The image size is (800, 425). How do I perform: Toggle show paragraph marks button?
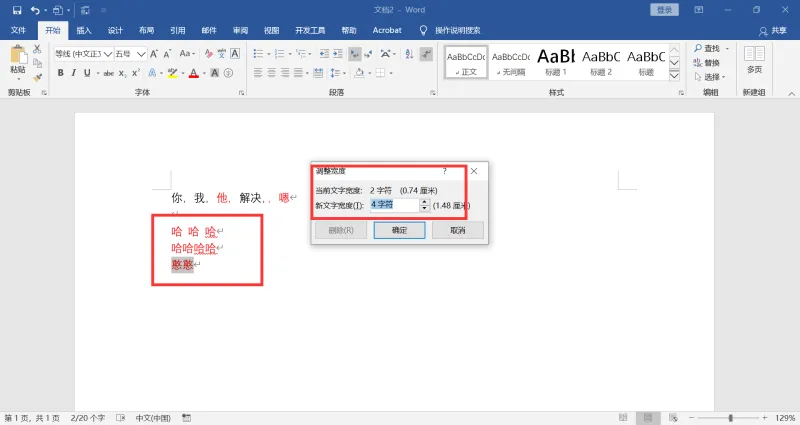[x=426, y=54]
